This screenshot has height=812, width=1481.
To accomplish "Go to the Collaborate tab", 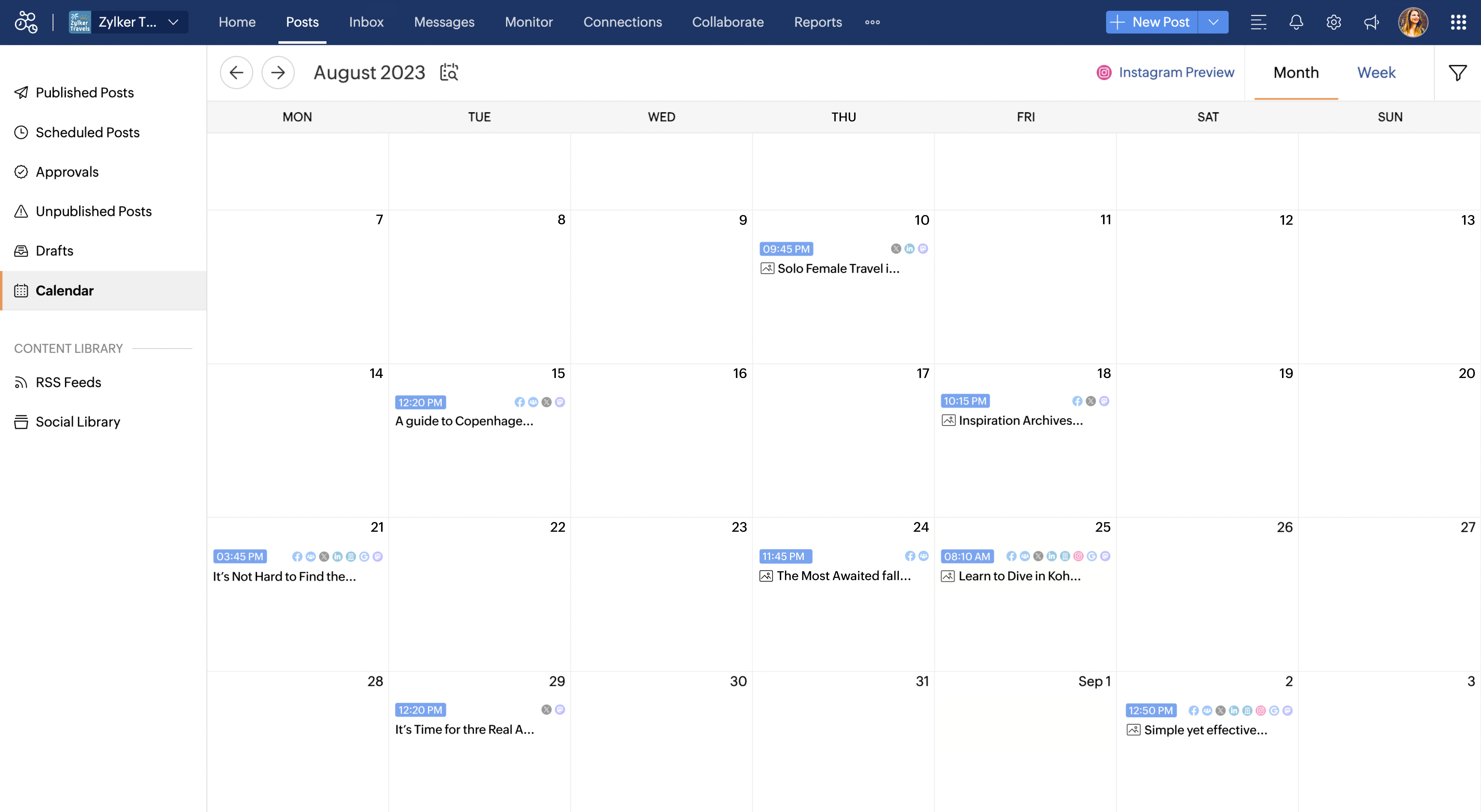I will pos(728,22).
